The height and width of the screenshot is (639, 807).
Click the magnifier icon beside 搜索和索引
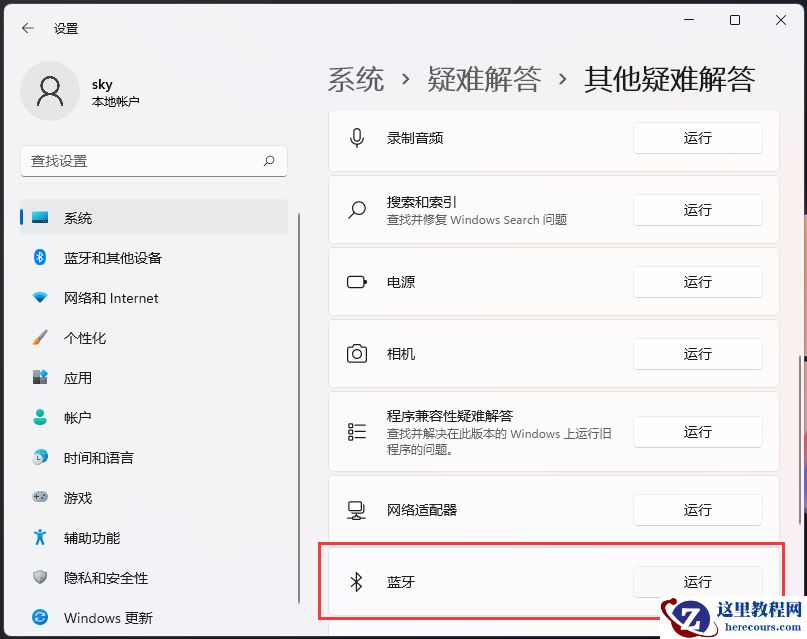tap(355, 210)
